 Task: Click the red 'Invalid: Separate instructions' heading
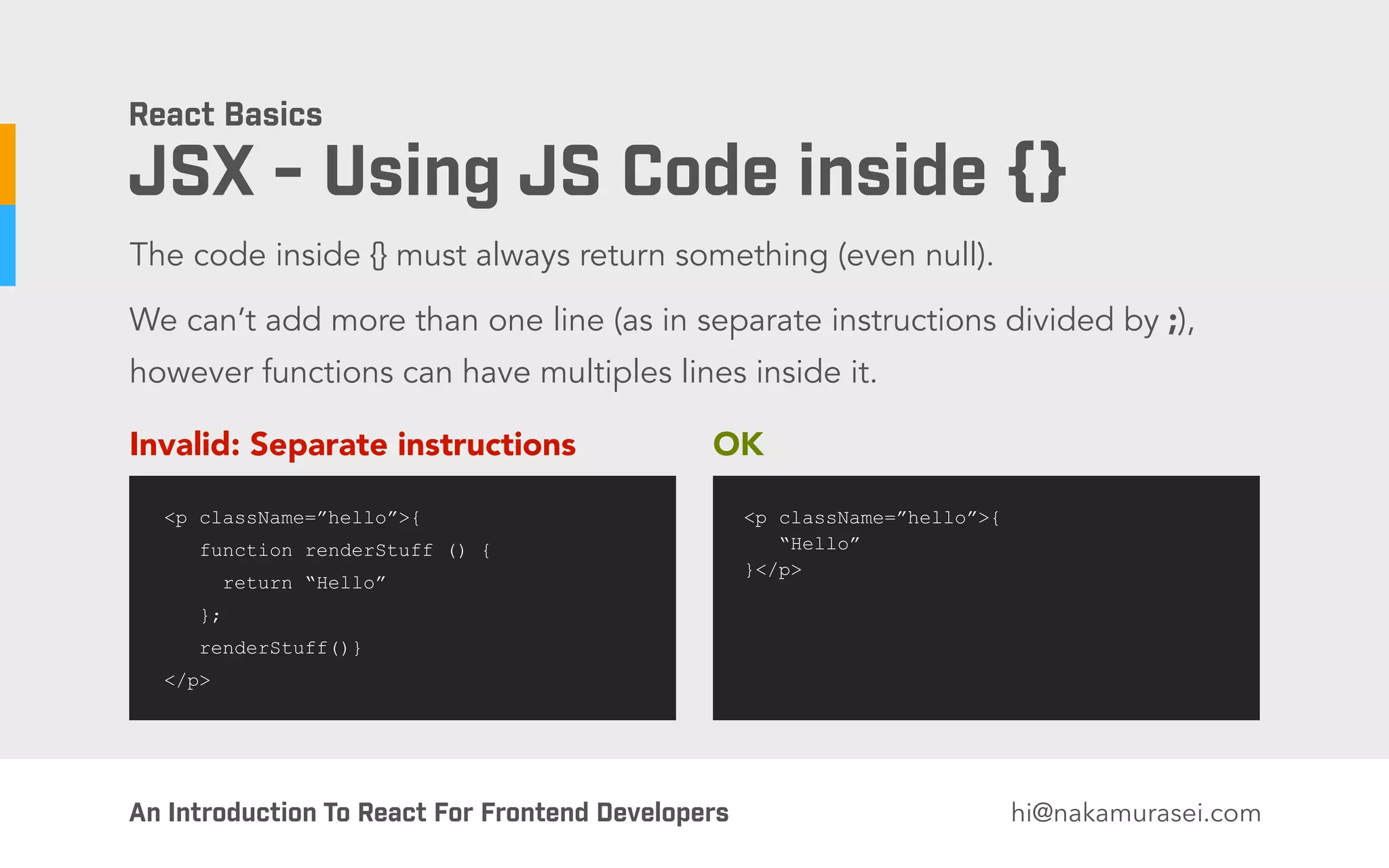(x=352, y=445)
